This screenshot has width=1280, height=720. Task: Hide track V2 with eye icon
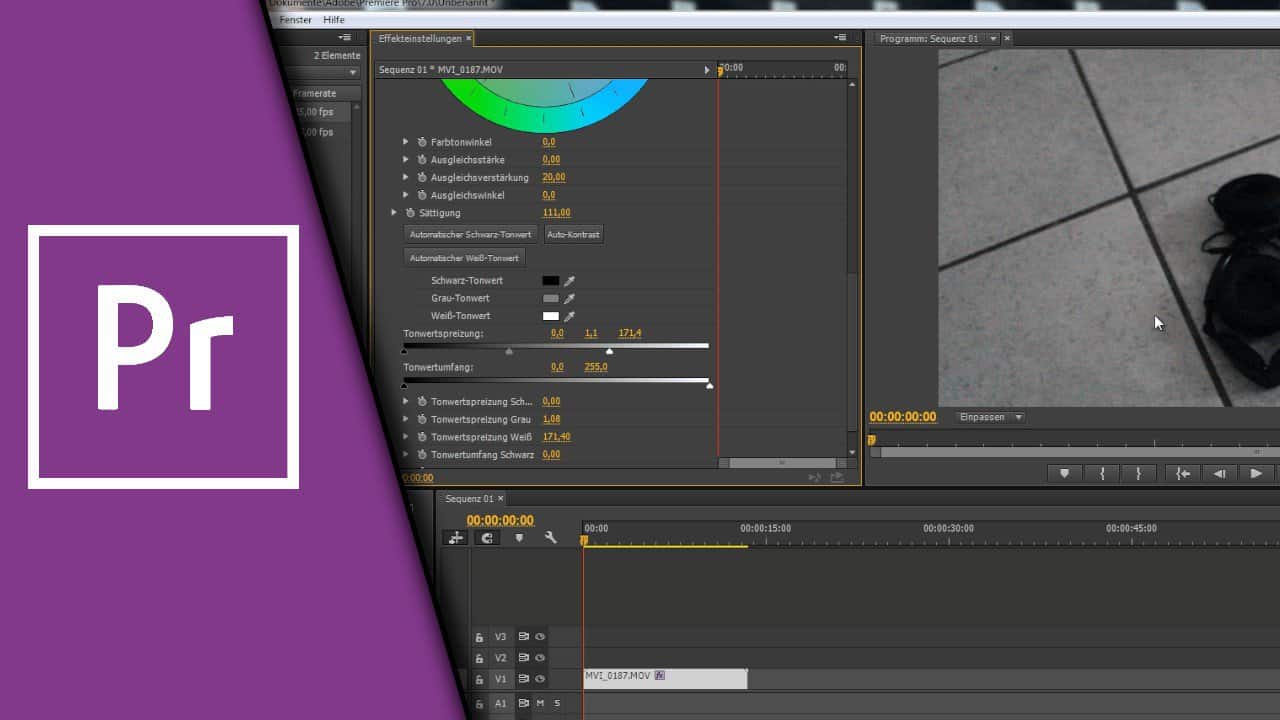[540, 658]
